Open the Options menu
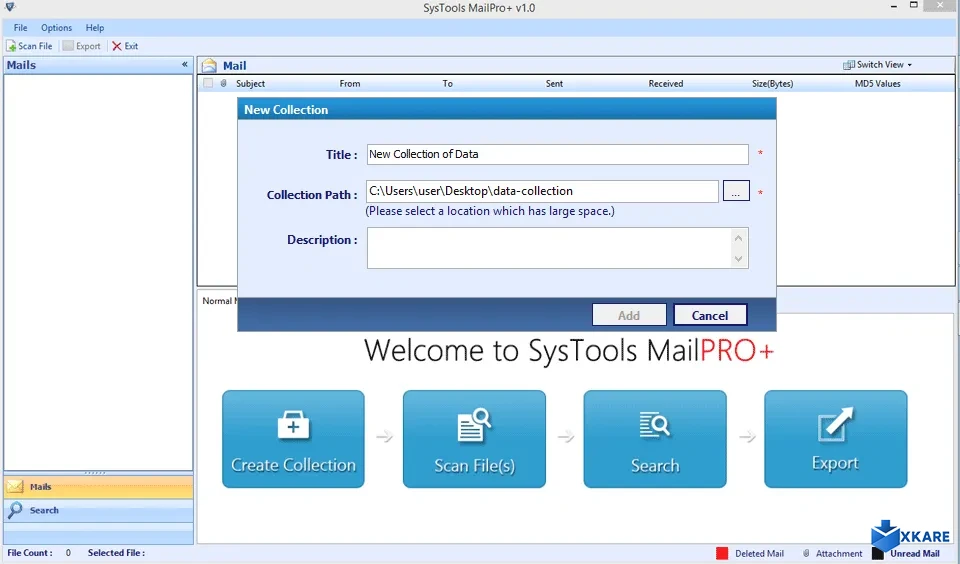Image resolution: width=960 pixels, height=564 pixels. pos(56,28)
